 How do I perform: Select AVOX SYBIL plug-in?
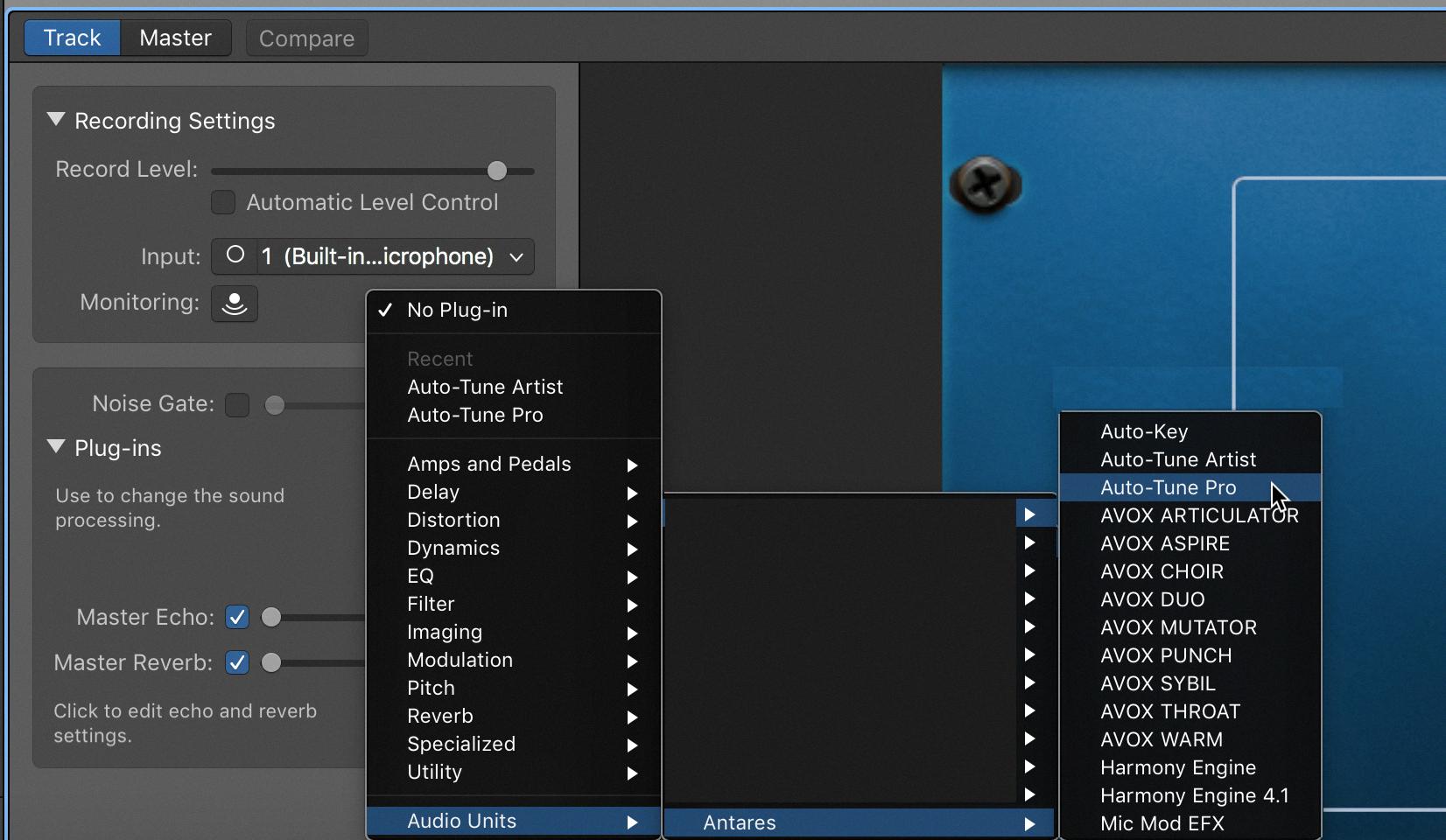pos(1190,683)
